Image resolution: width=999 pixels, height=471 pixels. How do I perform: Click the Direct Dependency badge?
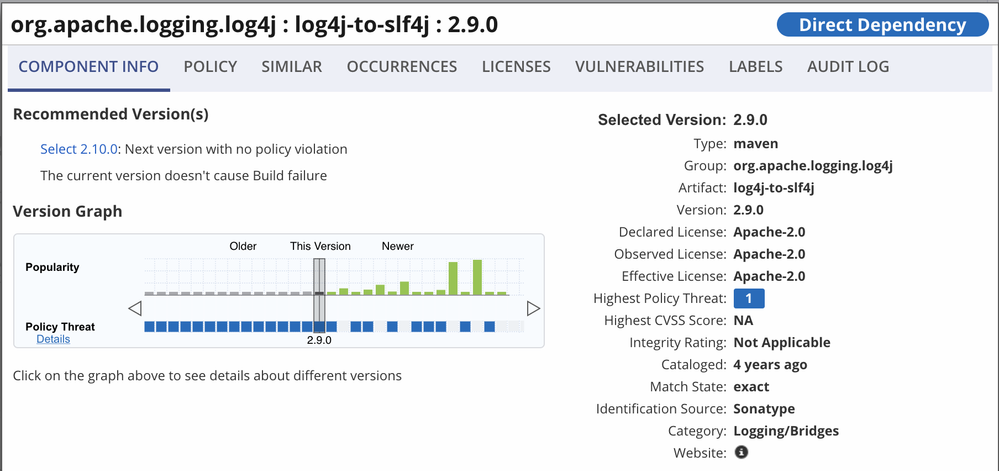(x=882, y=25)
